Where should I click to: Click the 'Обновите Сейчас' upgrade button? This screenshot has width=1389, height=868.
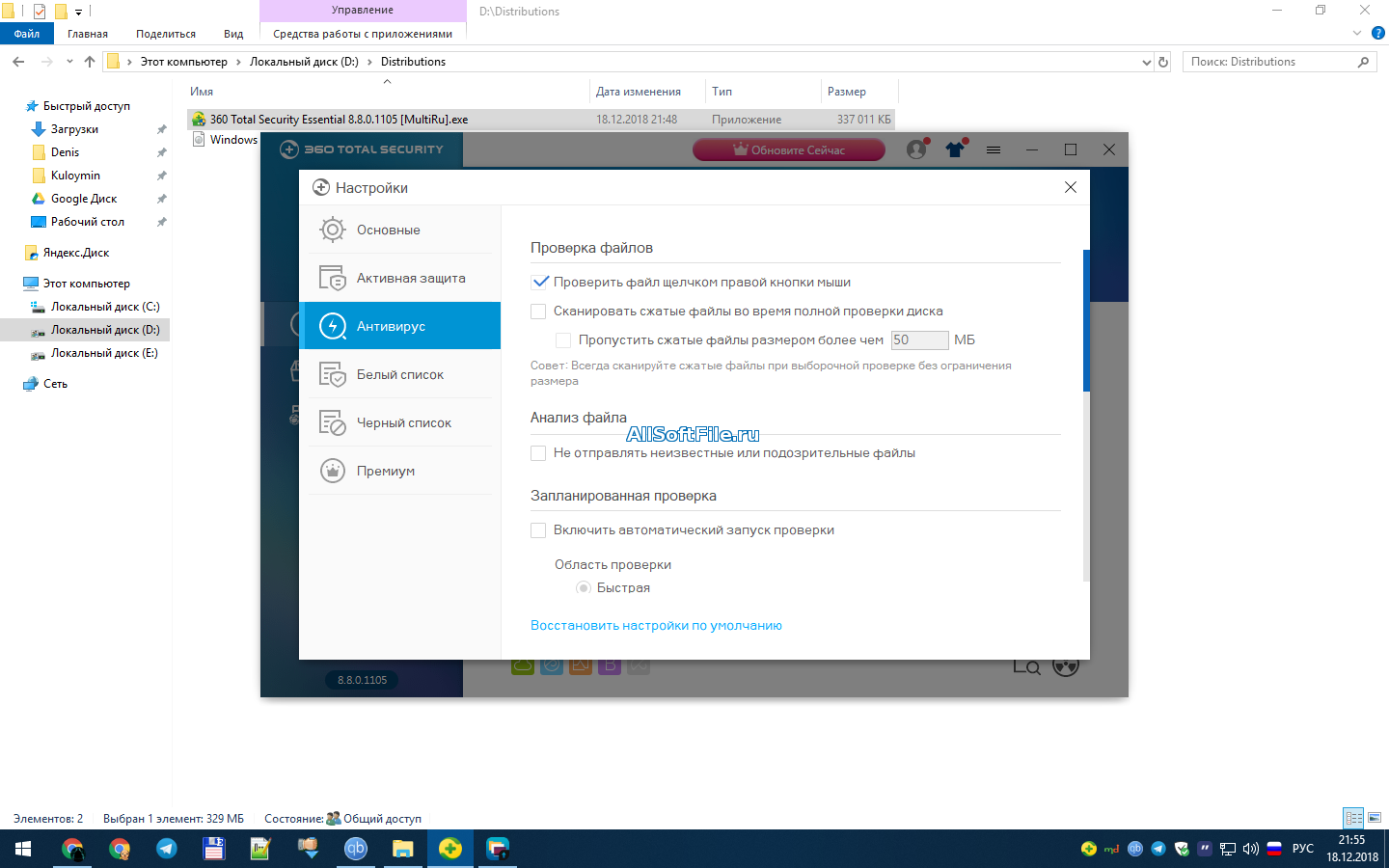789,149
